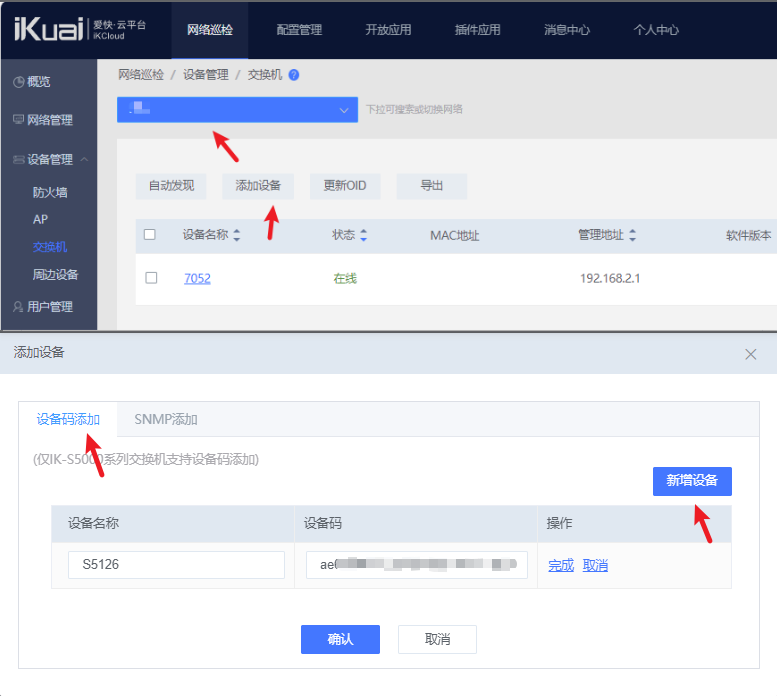
Task: Click the 交换机 breadcrumb text
Action: (x=265, y=75)
